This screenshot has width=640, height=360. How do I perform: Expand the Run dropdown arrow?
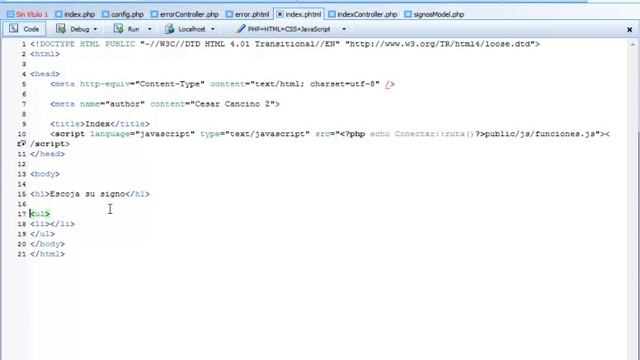point(149,29)
